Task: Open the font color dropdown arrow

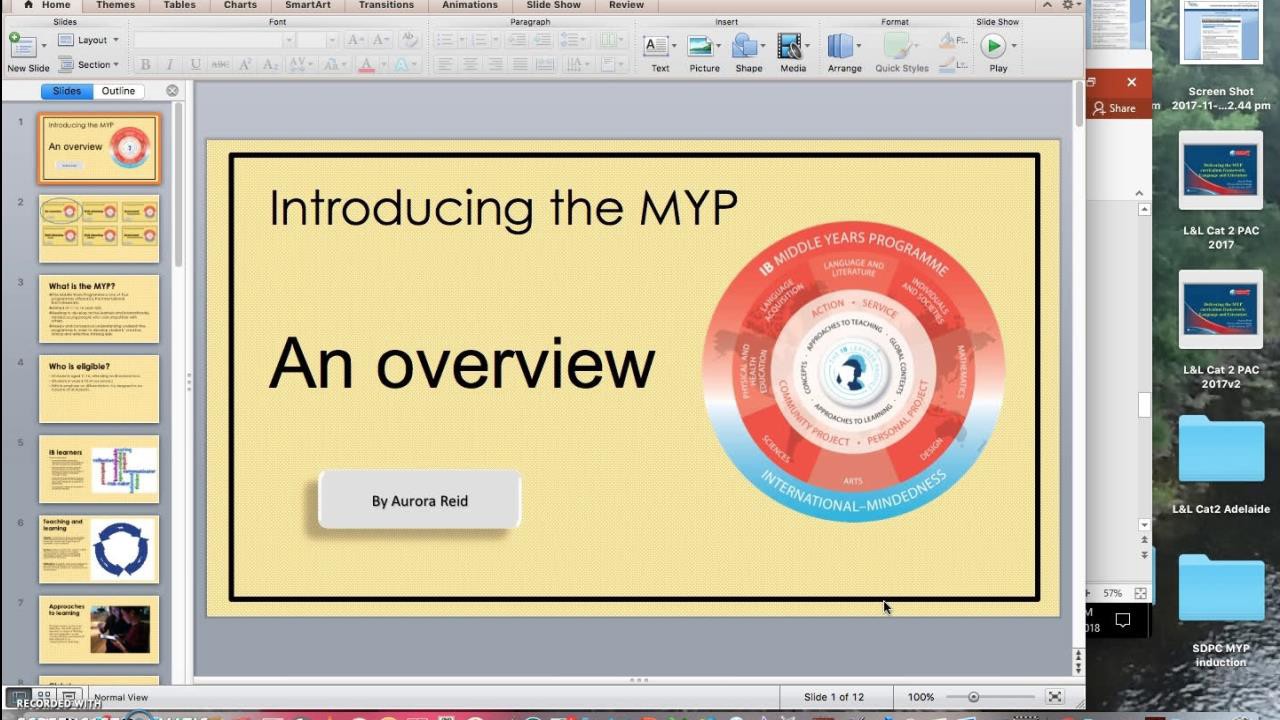Action: coord(382,65)
